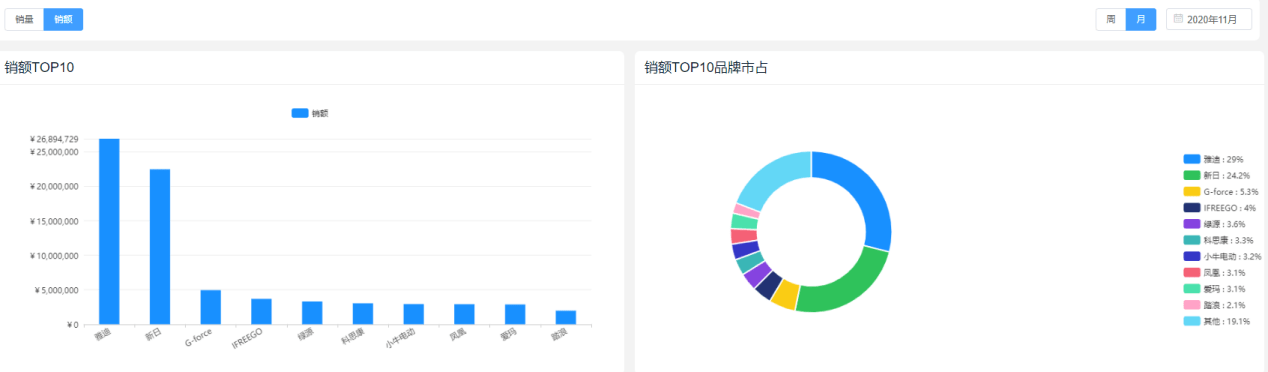The image size is (1268, 372).
Task: Toggle the G-force: 5.3% legend entry
Action: pyautogui.click(x=1220, y=191)
